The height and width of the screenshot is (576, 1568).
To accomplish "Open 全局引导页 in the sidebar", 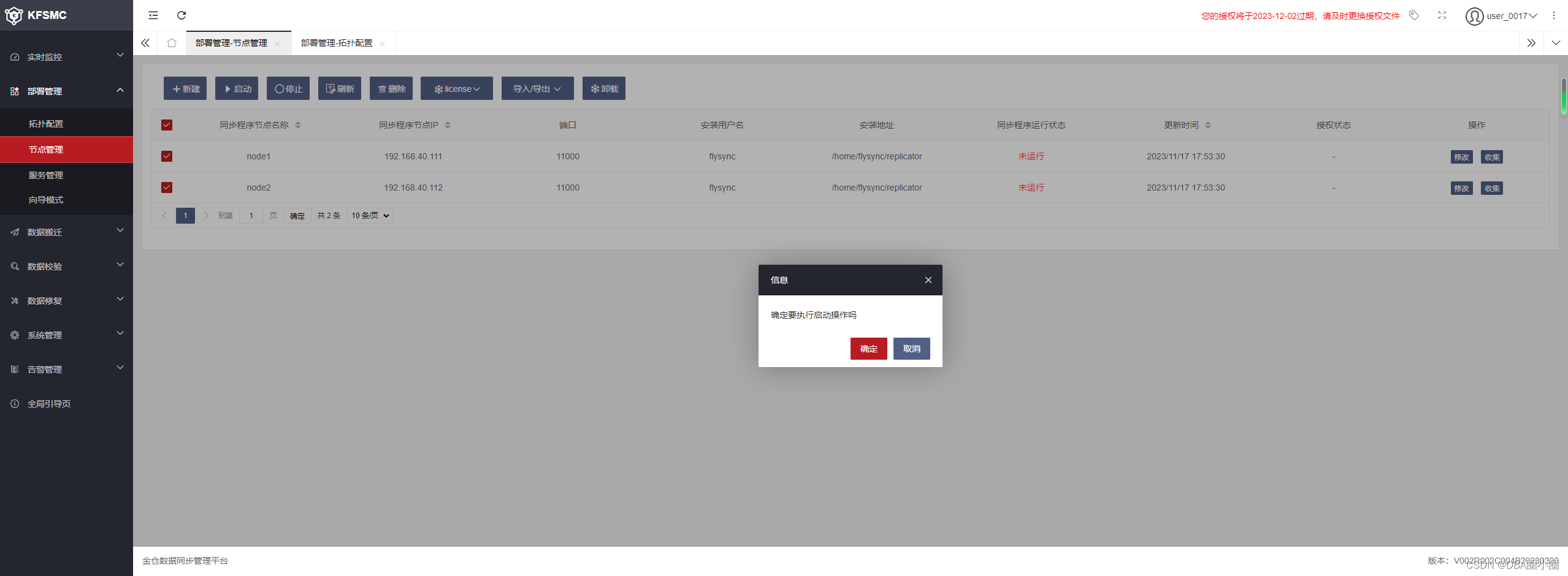I will click(x=66, y=403).
